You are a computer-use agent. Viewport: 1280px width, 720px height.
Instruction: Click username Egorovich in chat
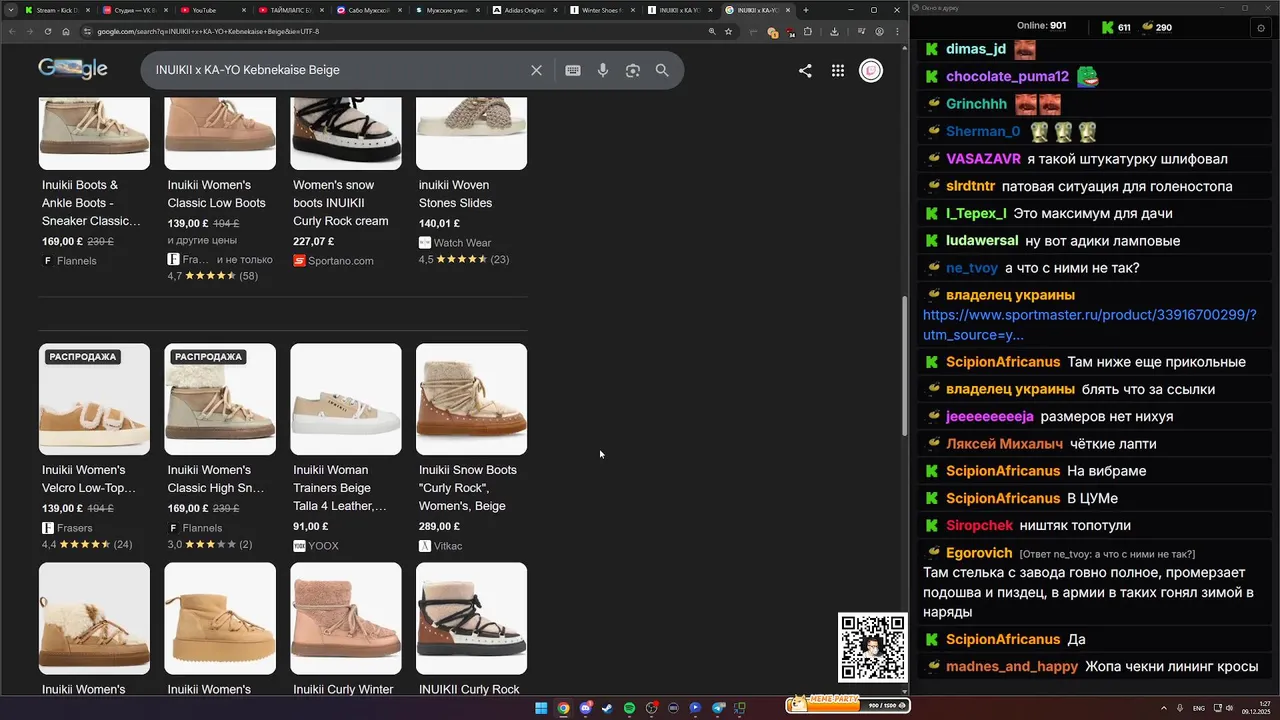(x=979, y=553)
